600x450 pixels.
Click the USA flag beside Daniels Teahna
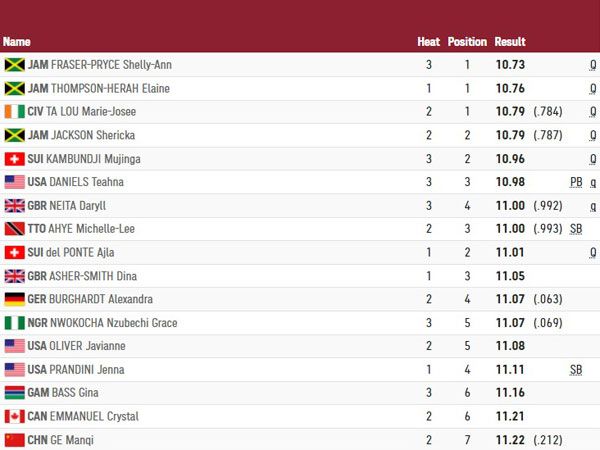tap(14, 182)
